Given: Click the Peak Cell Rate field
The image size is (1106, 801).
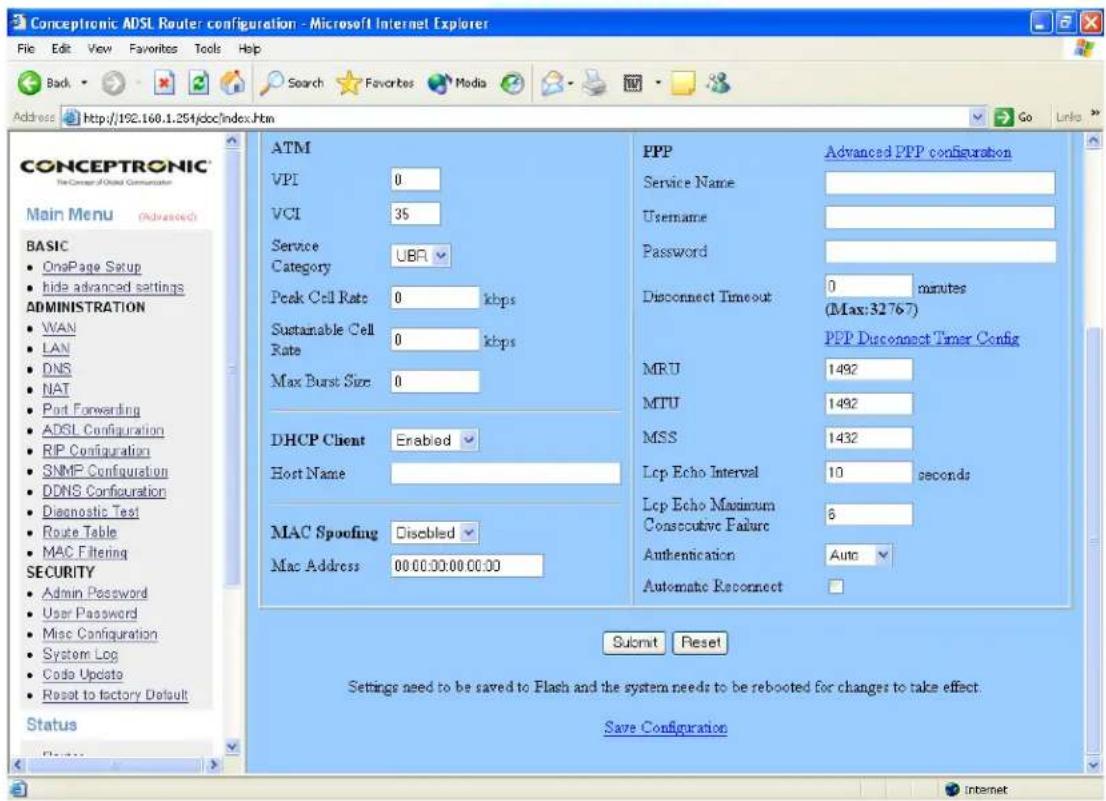Looking at the screenshot, I should click(x=435, y=298).
